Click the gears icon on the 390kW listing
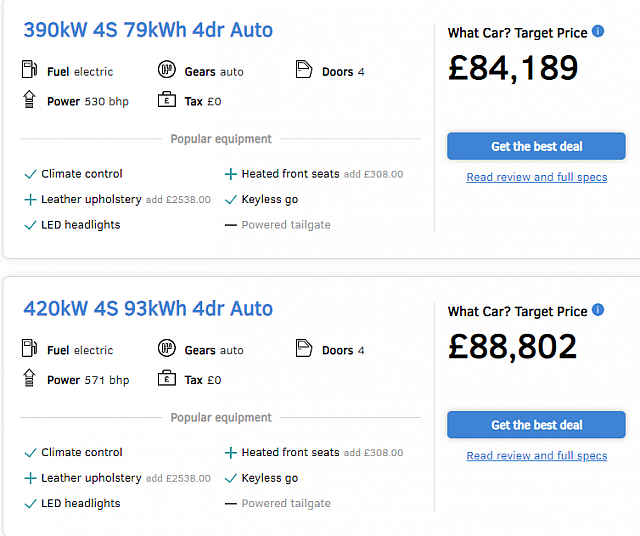Image resolution: width=640 pixels, height=536 pixels. (x=167, y=69)
